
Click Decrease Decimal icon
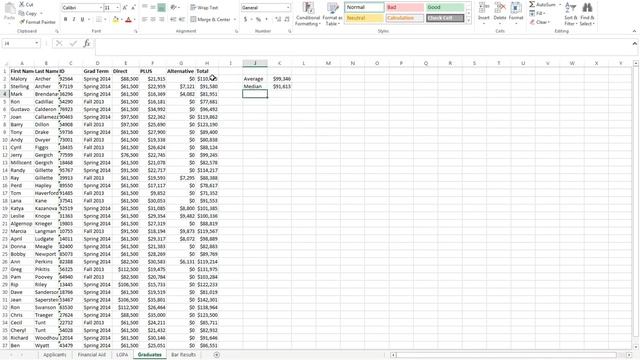pos(287,19)
